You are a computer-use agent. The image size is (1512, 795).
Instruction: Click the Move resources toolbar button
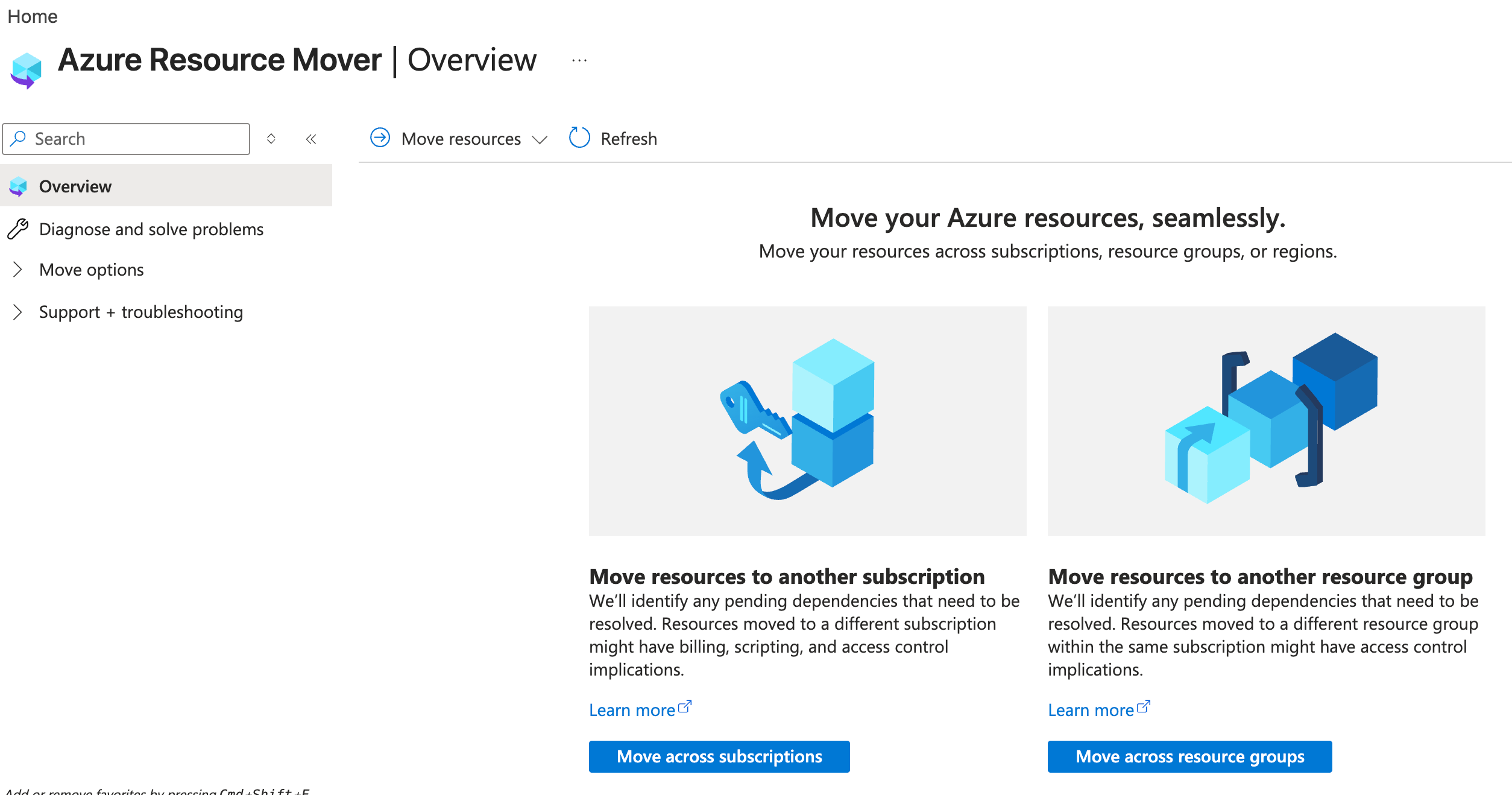pyautogui.click(x=459, y=139)
